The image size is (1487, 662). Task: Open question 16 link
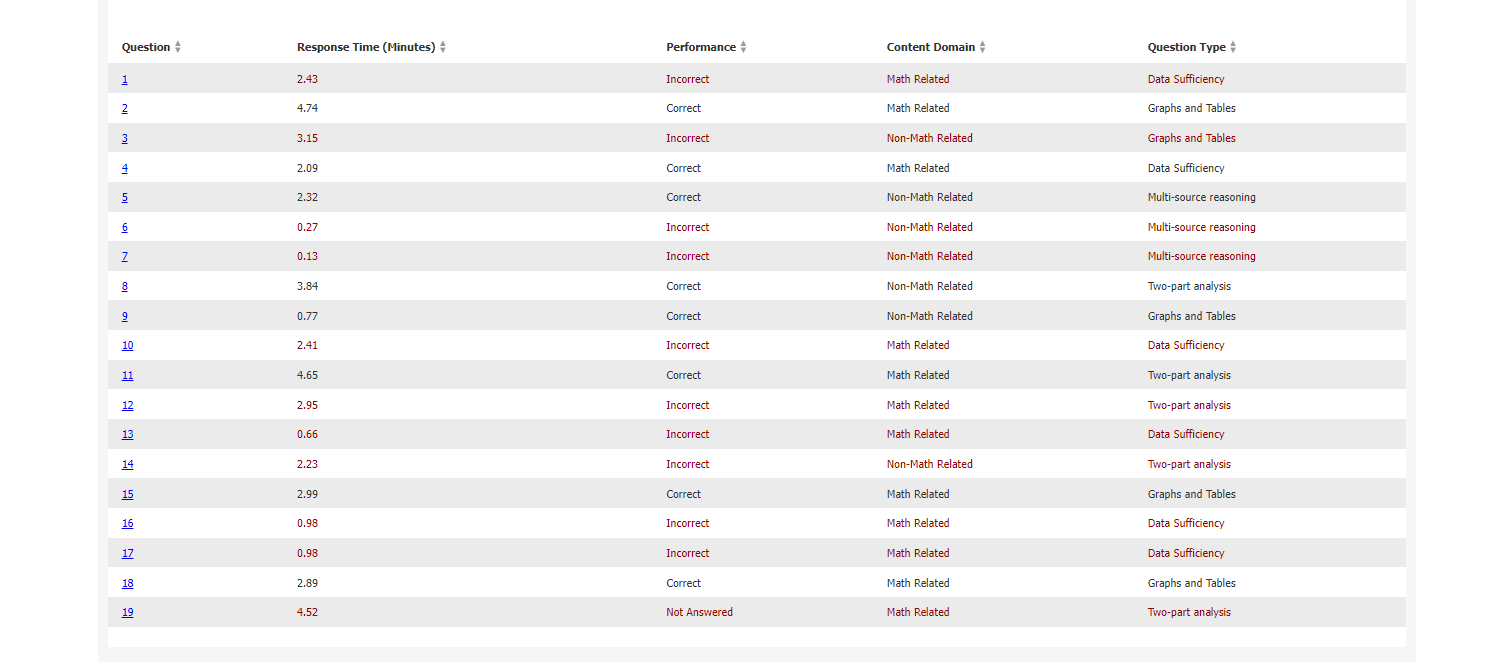(x=127, y=523)
